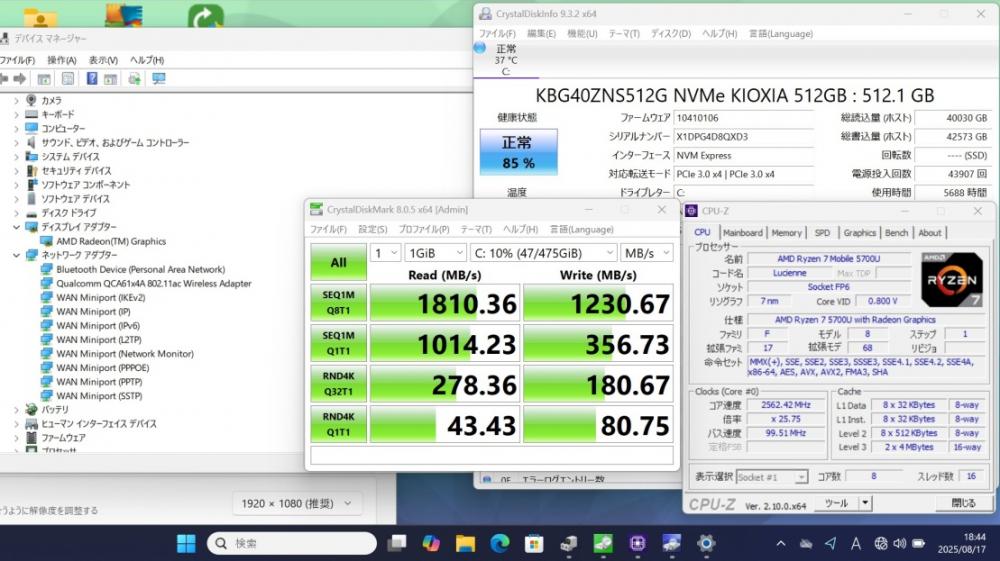Expand the ディスク ドライブ node
1000x561 pixels.
pyautogui.click(x=17, y=213)
